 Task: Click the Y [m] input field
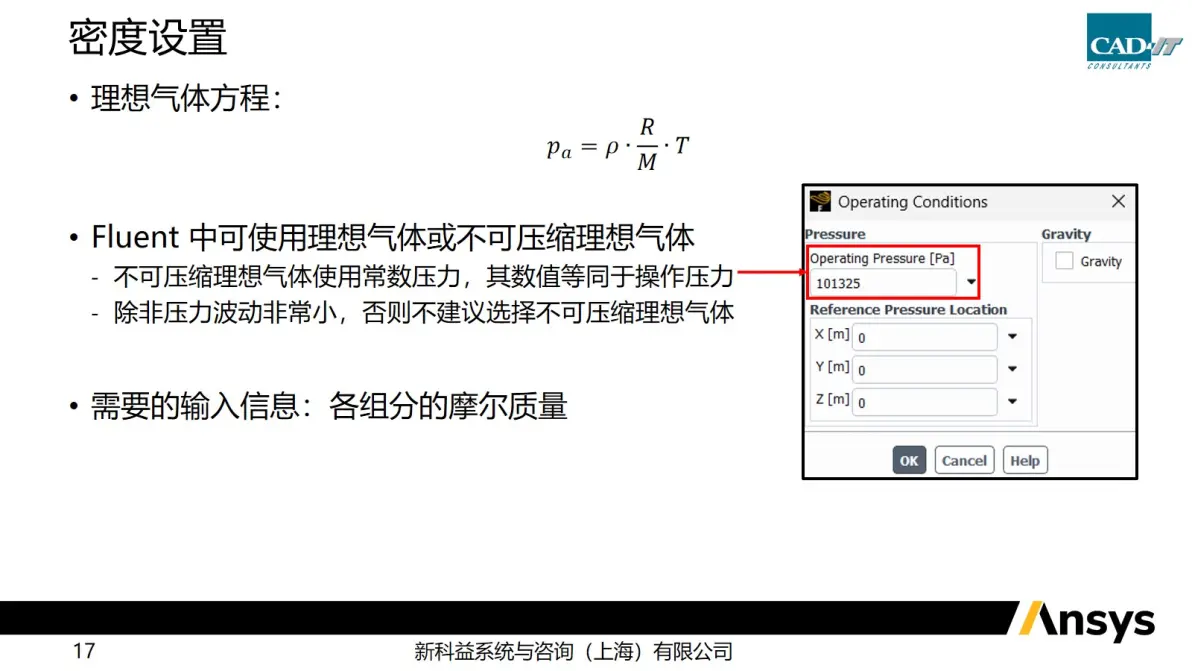click(924, 369)
